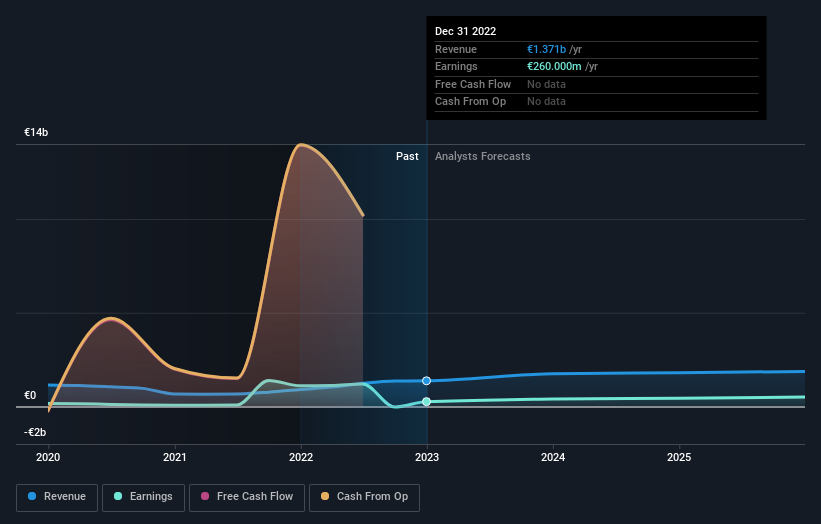Click the teal Earnings data point marker
Screen dimensions: 821x524
click(426, 402)
